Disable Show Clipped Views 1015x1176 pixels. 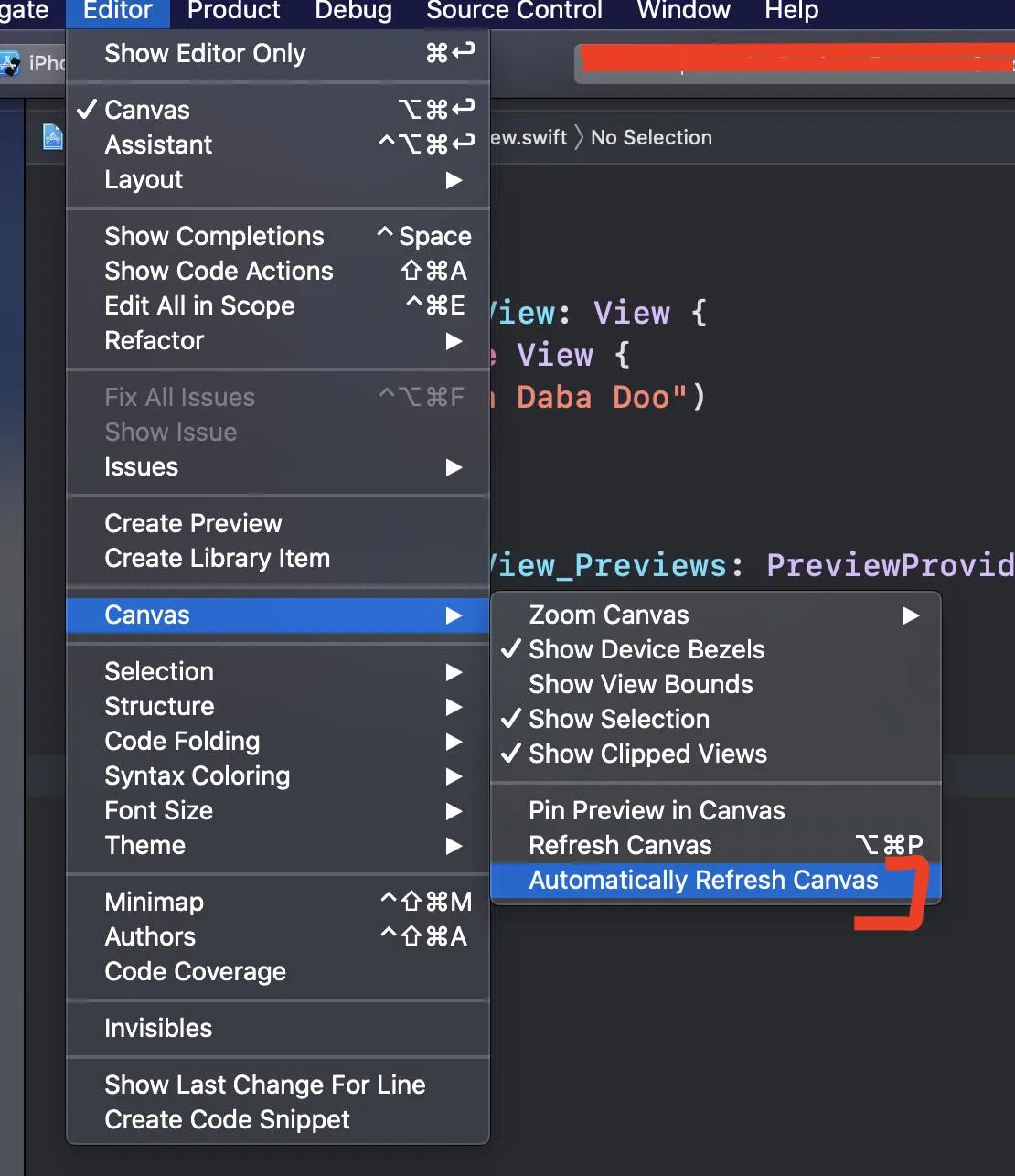tap(647, 754)
